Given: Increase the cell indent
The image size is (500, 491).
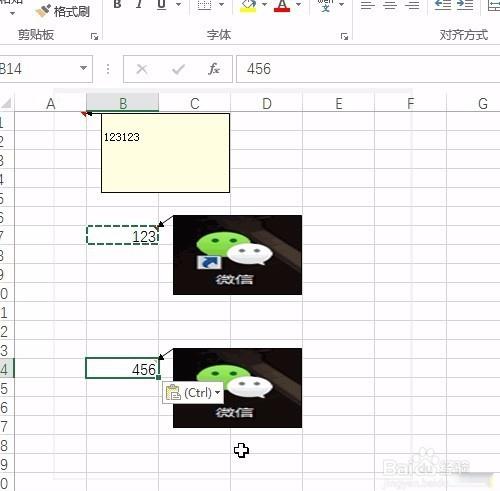Looking at the screenshot, I should click(465, 5).
